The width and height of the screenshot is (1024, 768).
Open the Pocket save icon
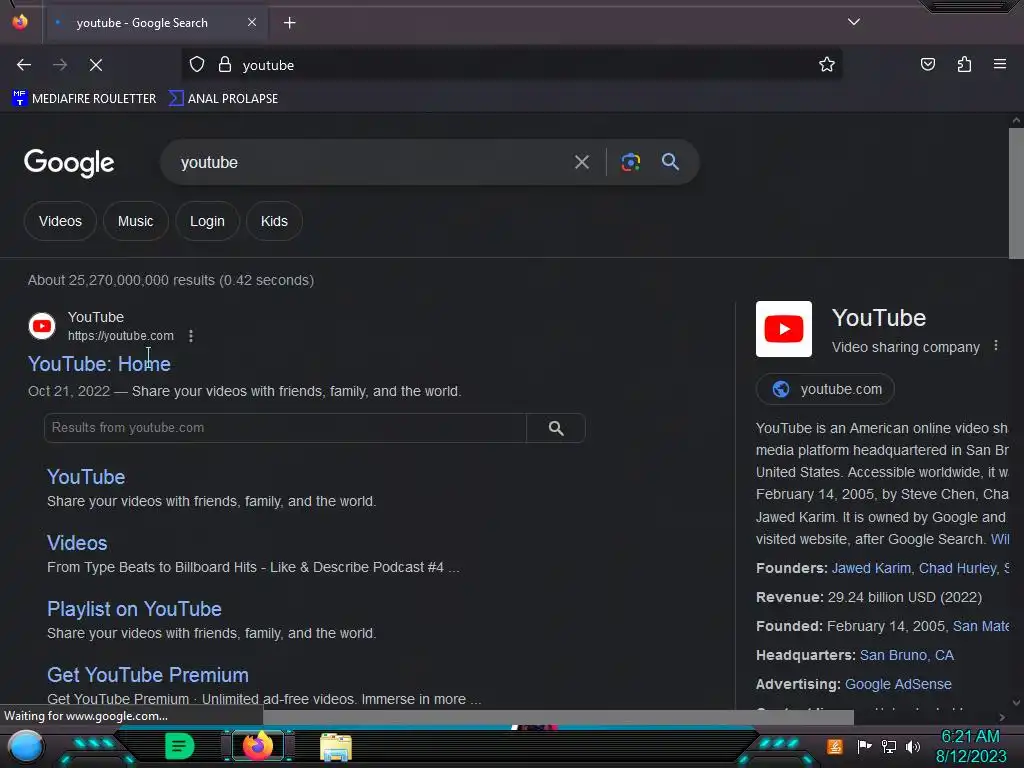(x=928, y=65)
